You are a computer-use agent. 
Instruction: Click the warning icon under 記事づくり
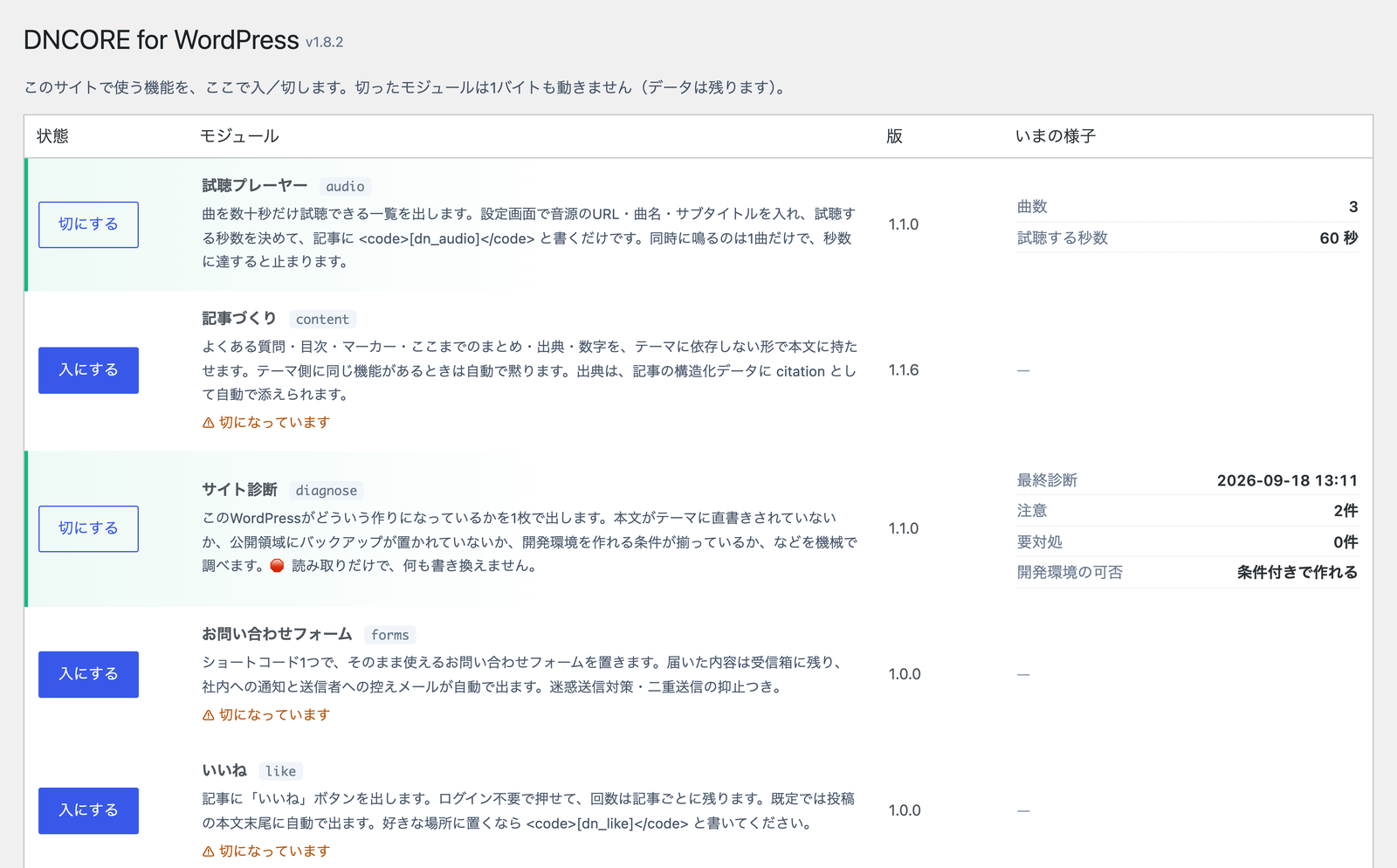208,423
